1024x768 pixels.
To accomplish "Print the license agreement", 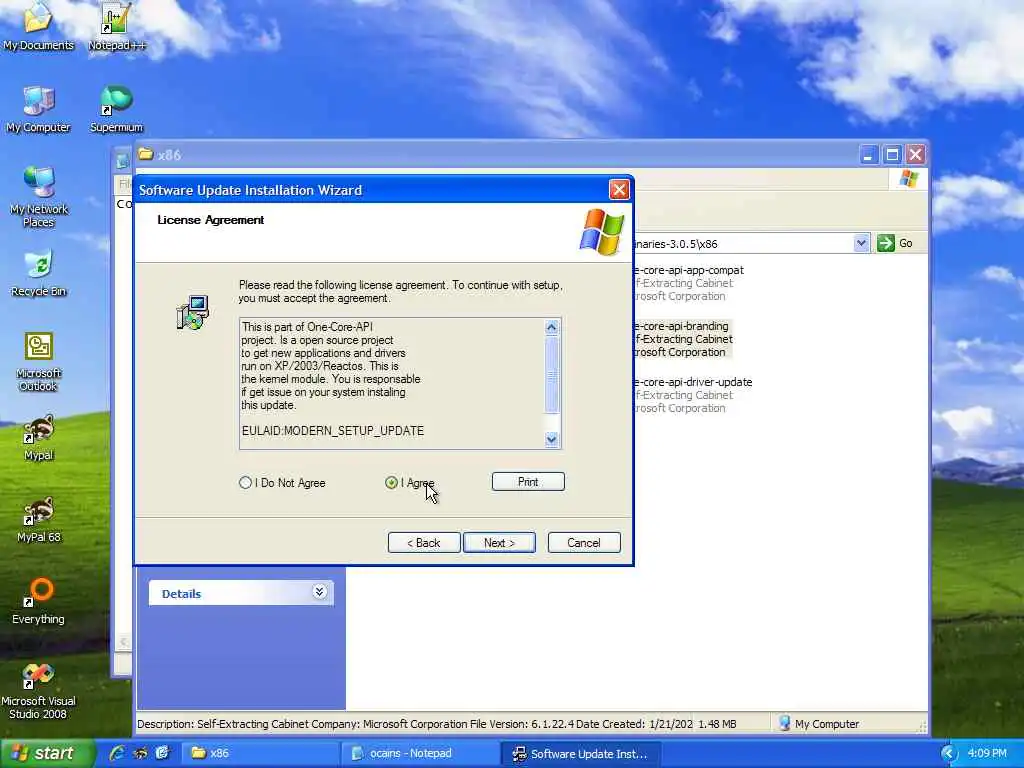I will [x=528, y=482].
